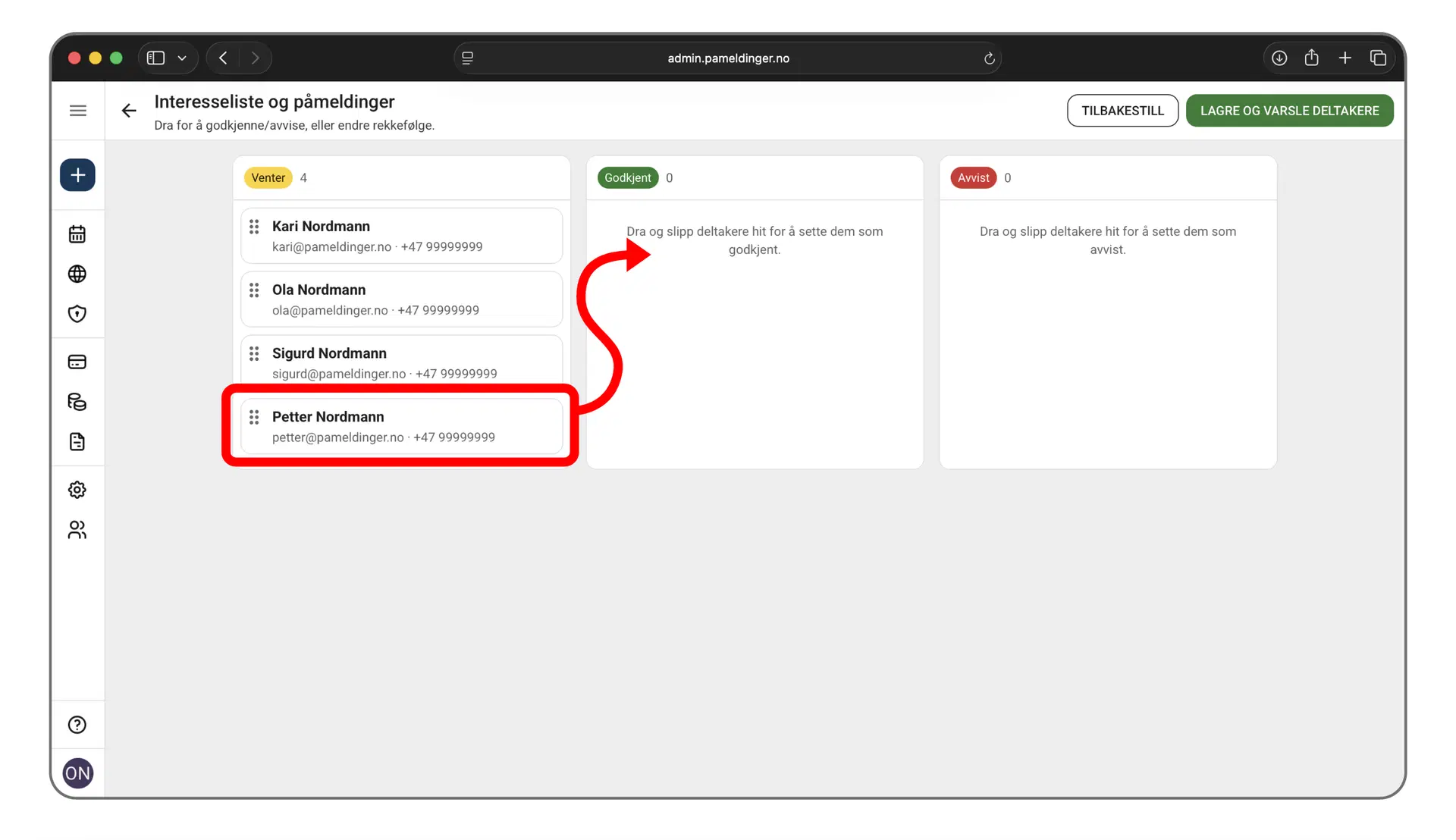Open the ON user avatar
This screenshot has width=1456, height=840.
[77, 773]
